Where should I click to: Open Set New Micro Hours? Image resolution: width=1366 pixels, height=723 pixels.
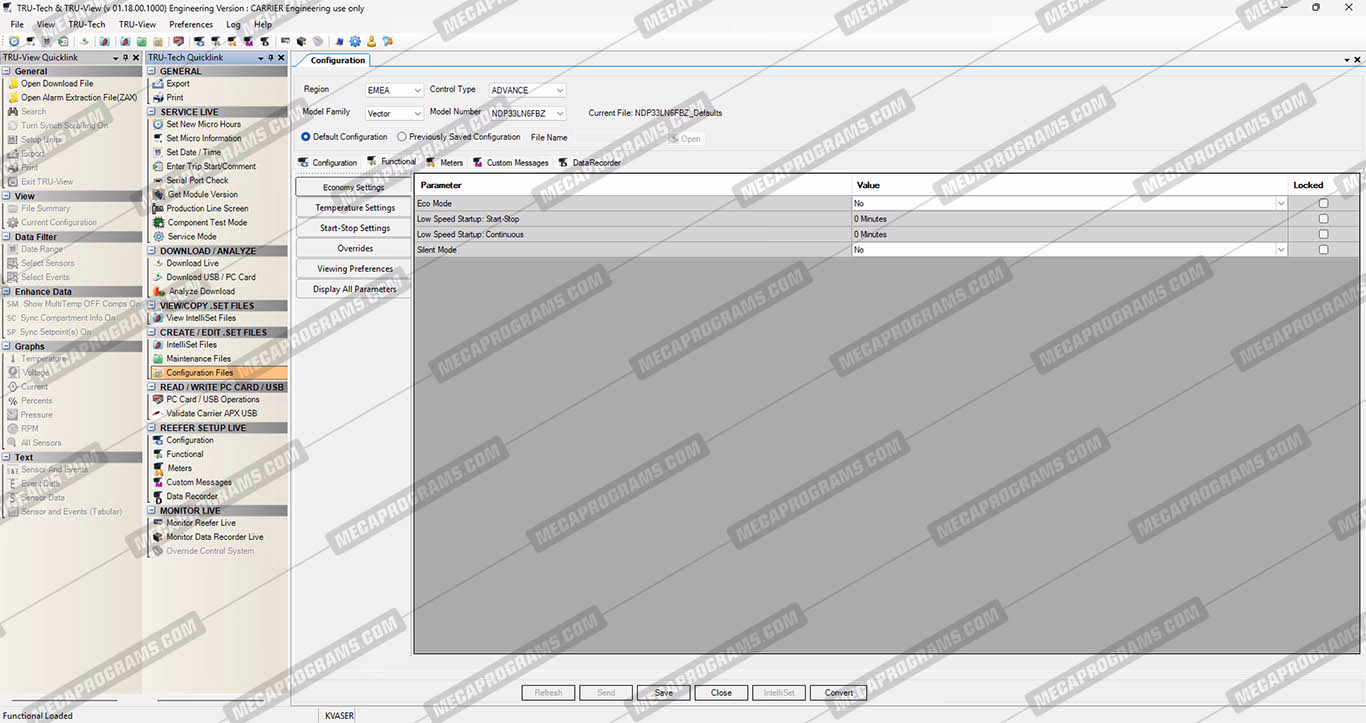point(203,125)
